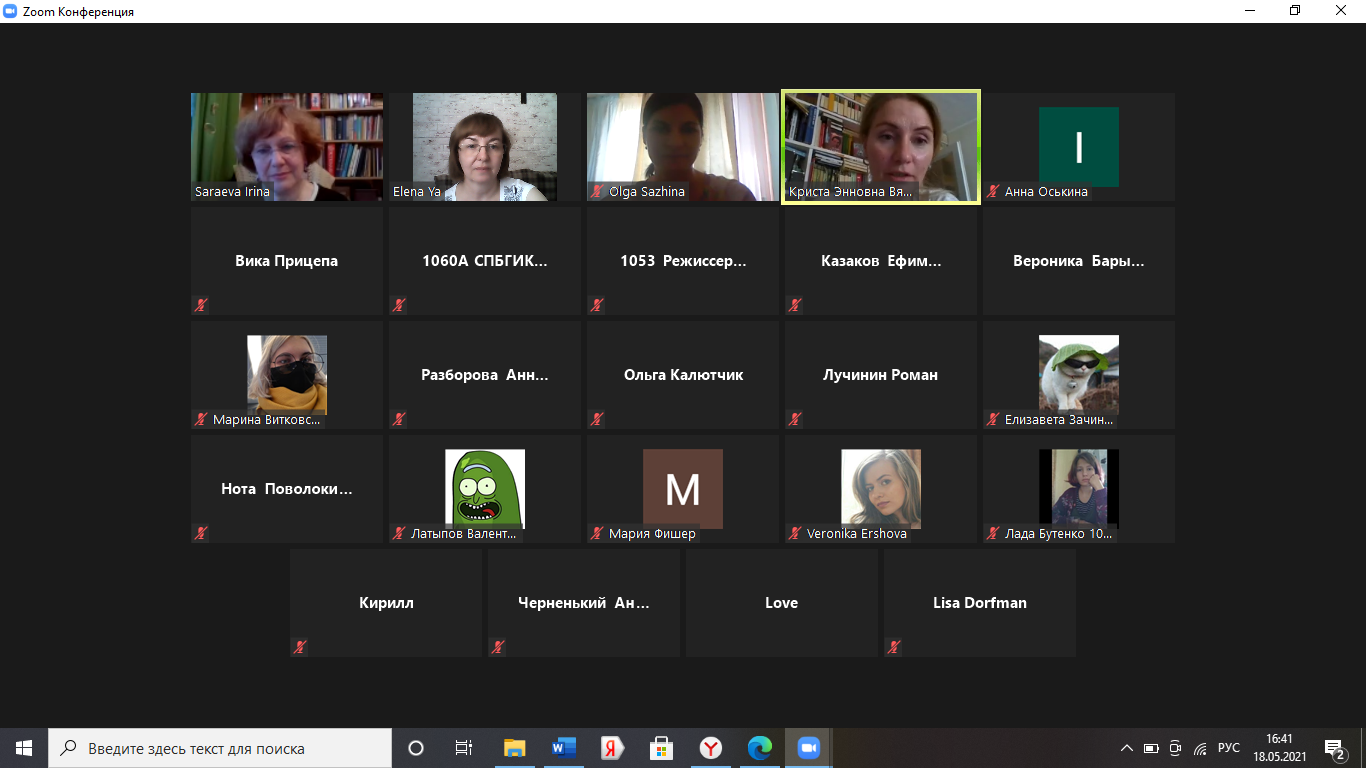This screenshot has height=768, width=1366.
Task: Click muted mic icon in Казаков Ефим tile
Action: pyautogui.click(x=795, y=306)
